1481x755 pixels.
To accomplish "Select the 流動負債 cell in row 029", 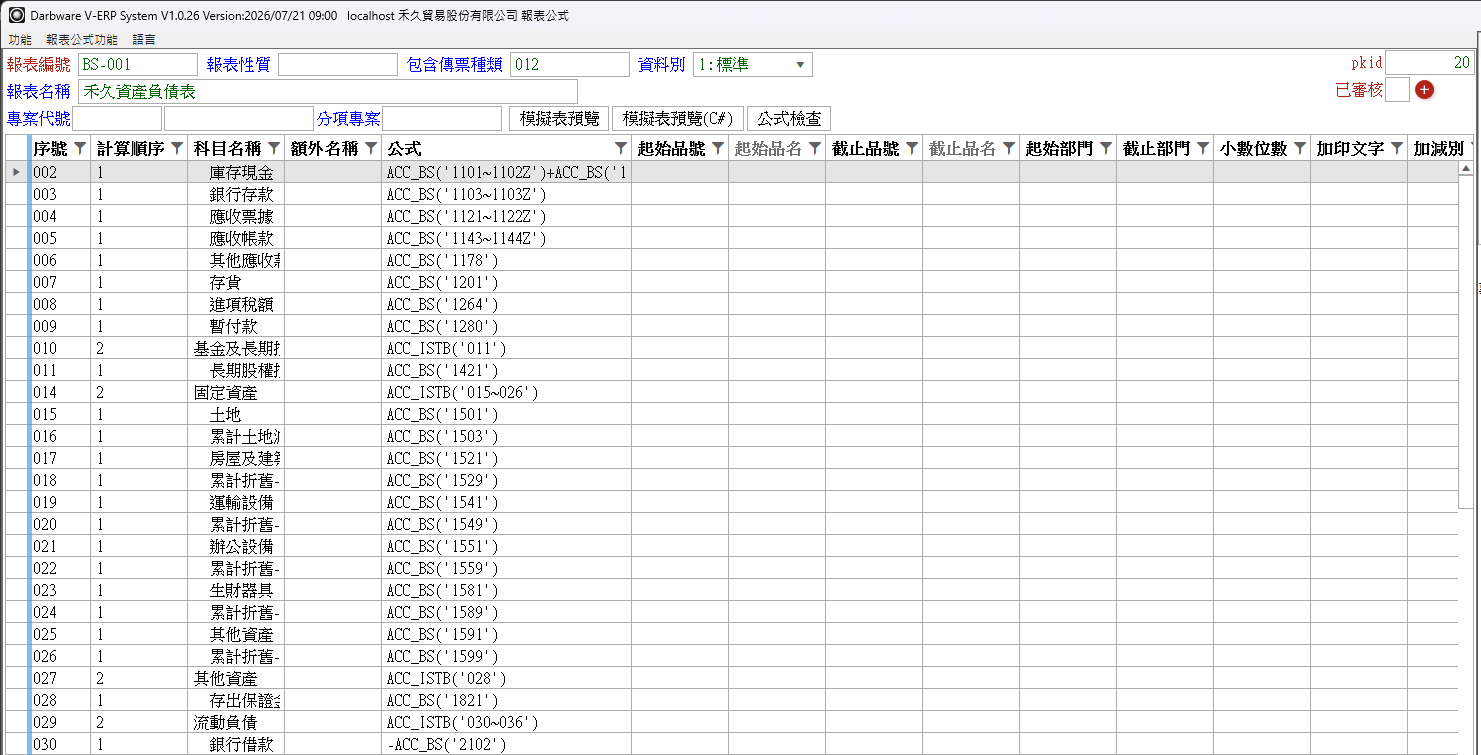I will click(x=236, y=722).
